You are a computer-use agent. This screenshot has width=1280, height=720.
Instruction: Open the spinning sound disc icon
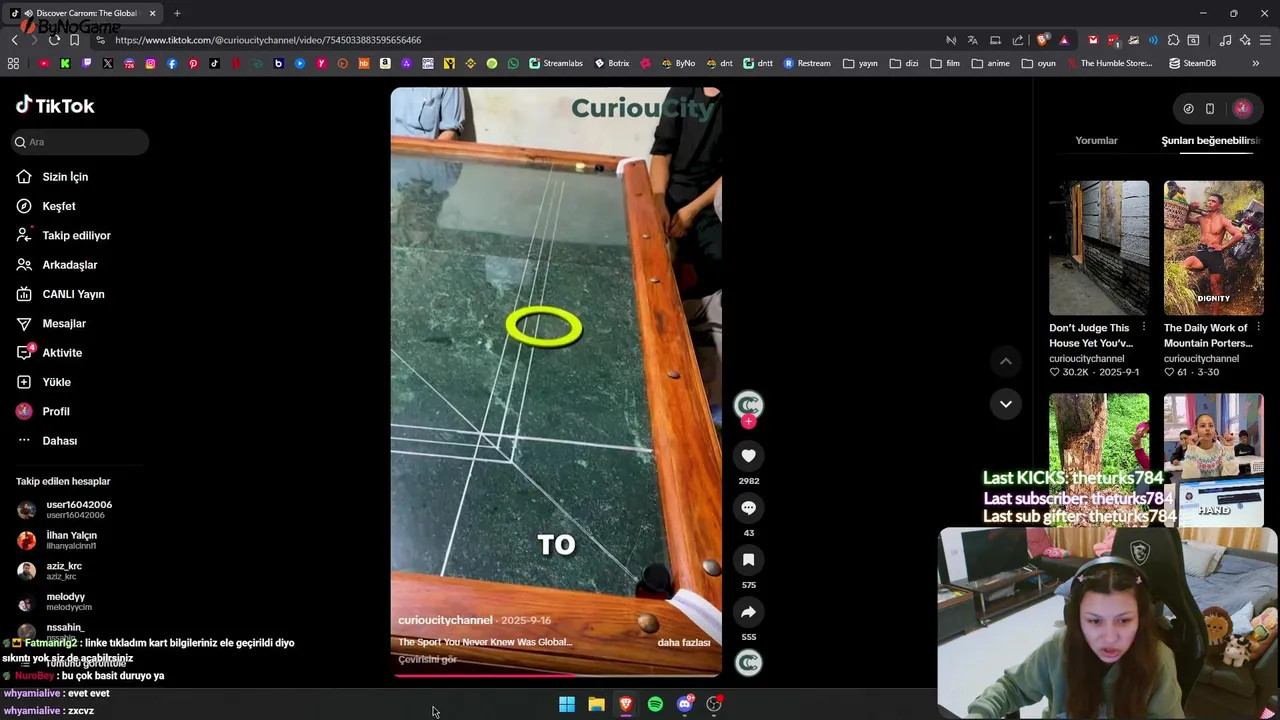coord(748,662)
